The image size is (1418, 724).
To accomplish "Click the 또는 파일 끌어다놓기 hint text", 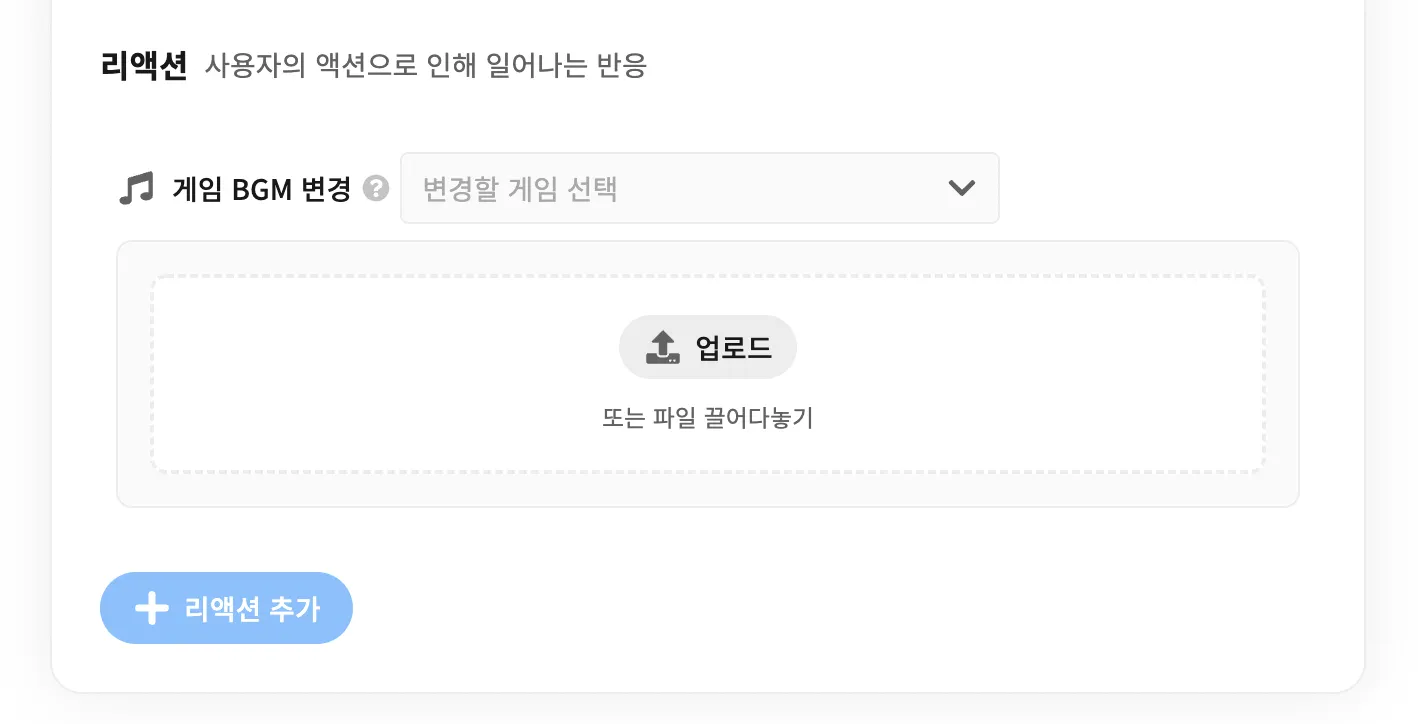I will [x=708, y=418].
